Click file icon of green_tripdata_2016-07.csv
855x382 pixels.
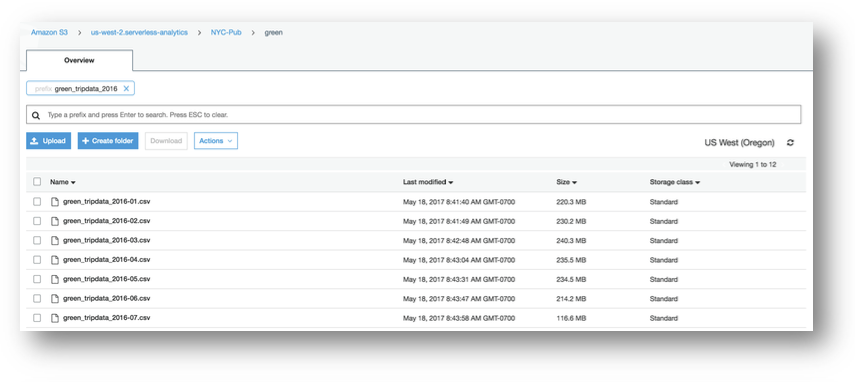(x=55, y=318)
